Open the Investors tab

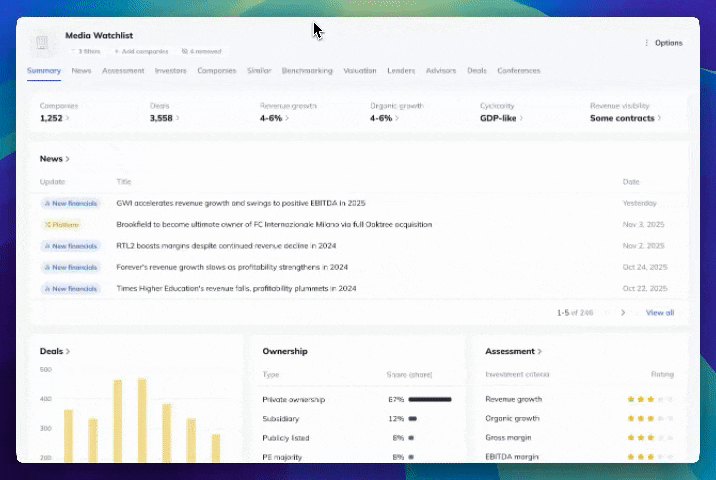pyautogui.click(x=170, y=71)
